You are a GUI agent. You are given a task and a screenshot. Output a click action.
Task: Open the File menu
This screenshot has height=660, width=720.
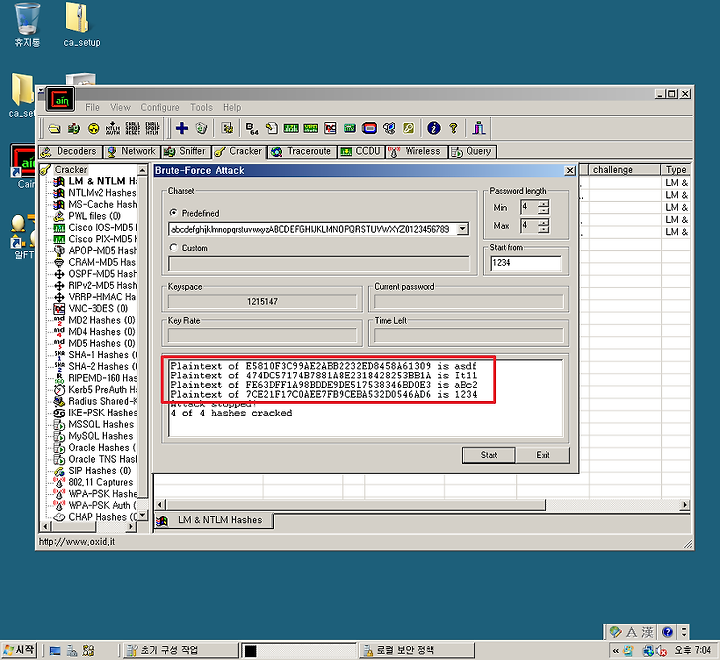tap(92, 107)
